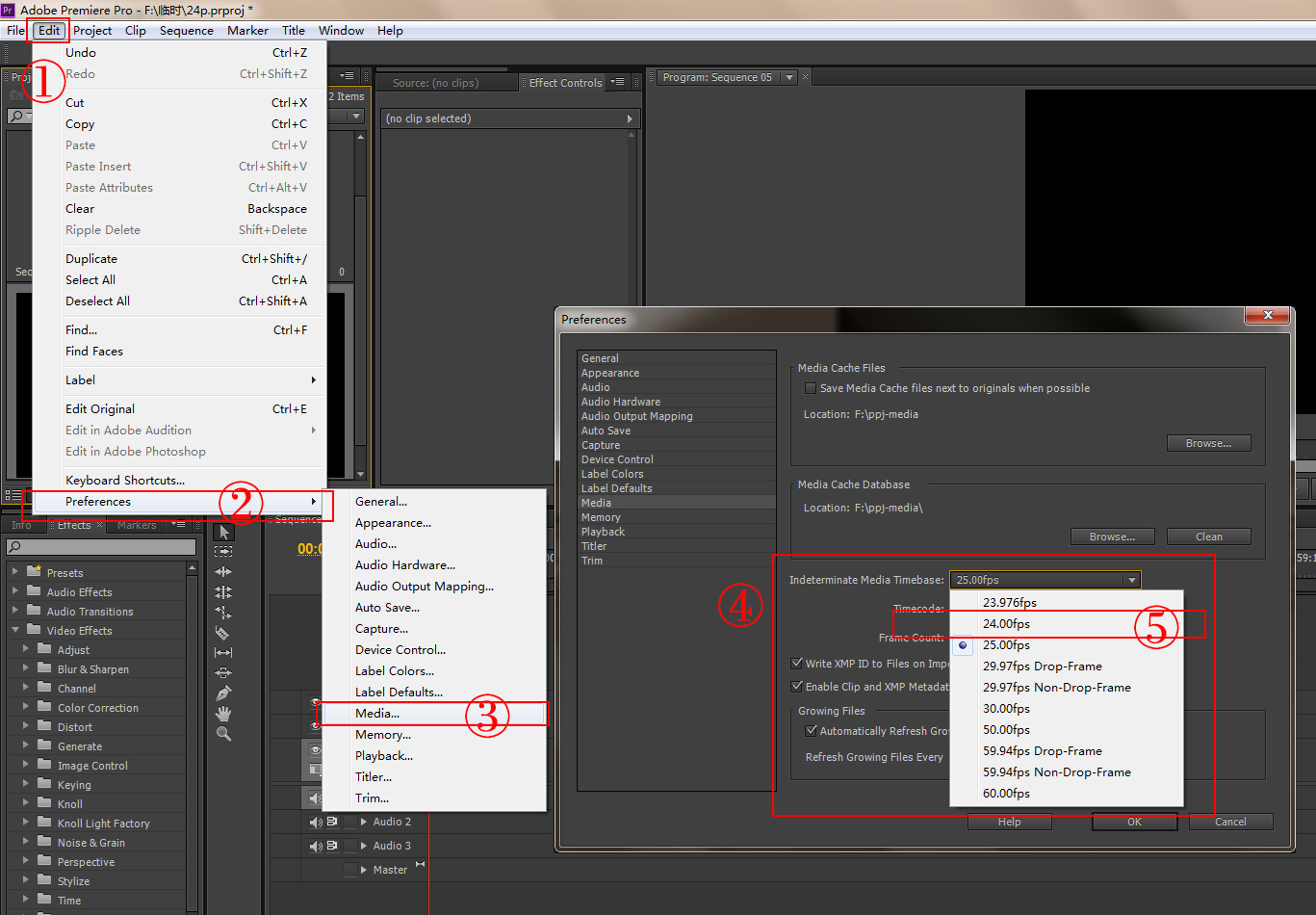1316x915 pixels.
Task: Click OK in Preferences dialog
Action: coord(1135,822)
